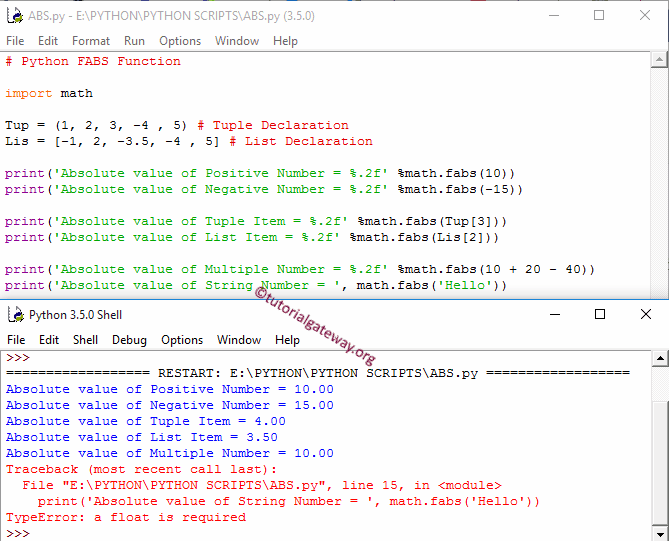Open Edit menu in Python Shell window

(x=49, y=340)
